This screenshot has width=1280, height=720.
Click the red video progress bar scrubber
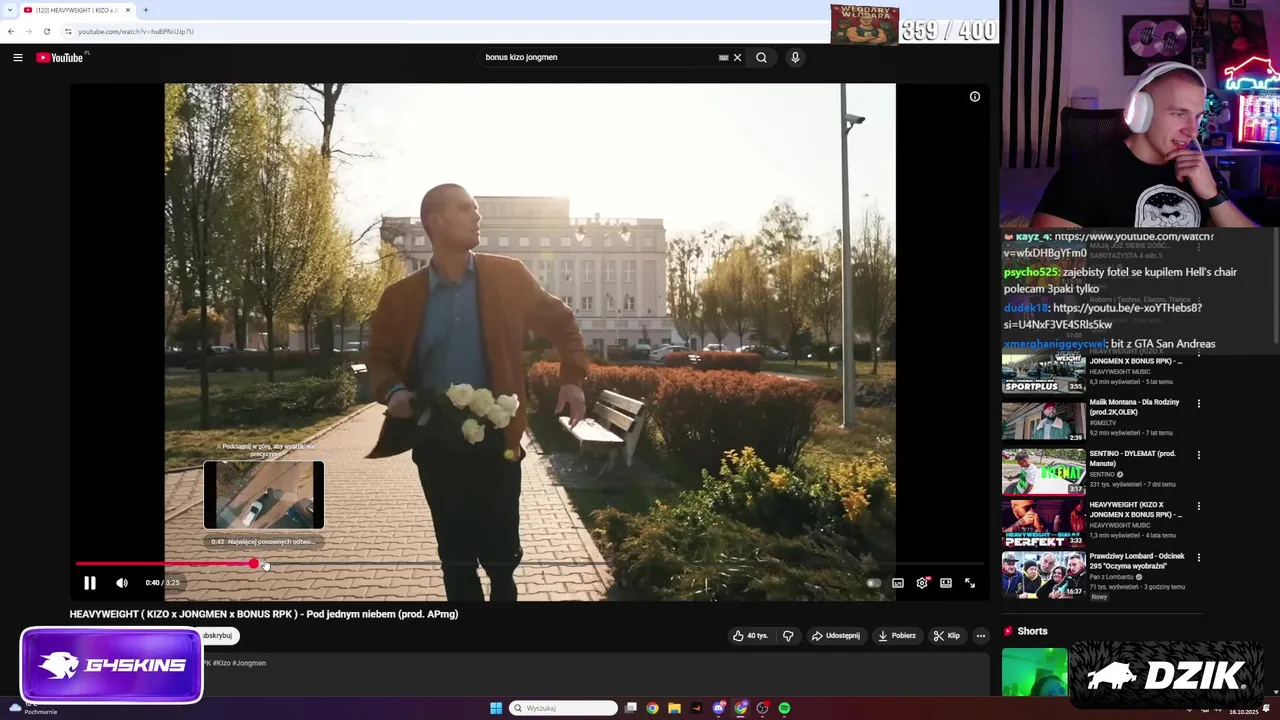coord(254,564)
